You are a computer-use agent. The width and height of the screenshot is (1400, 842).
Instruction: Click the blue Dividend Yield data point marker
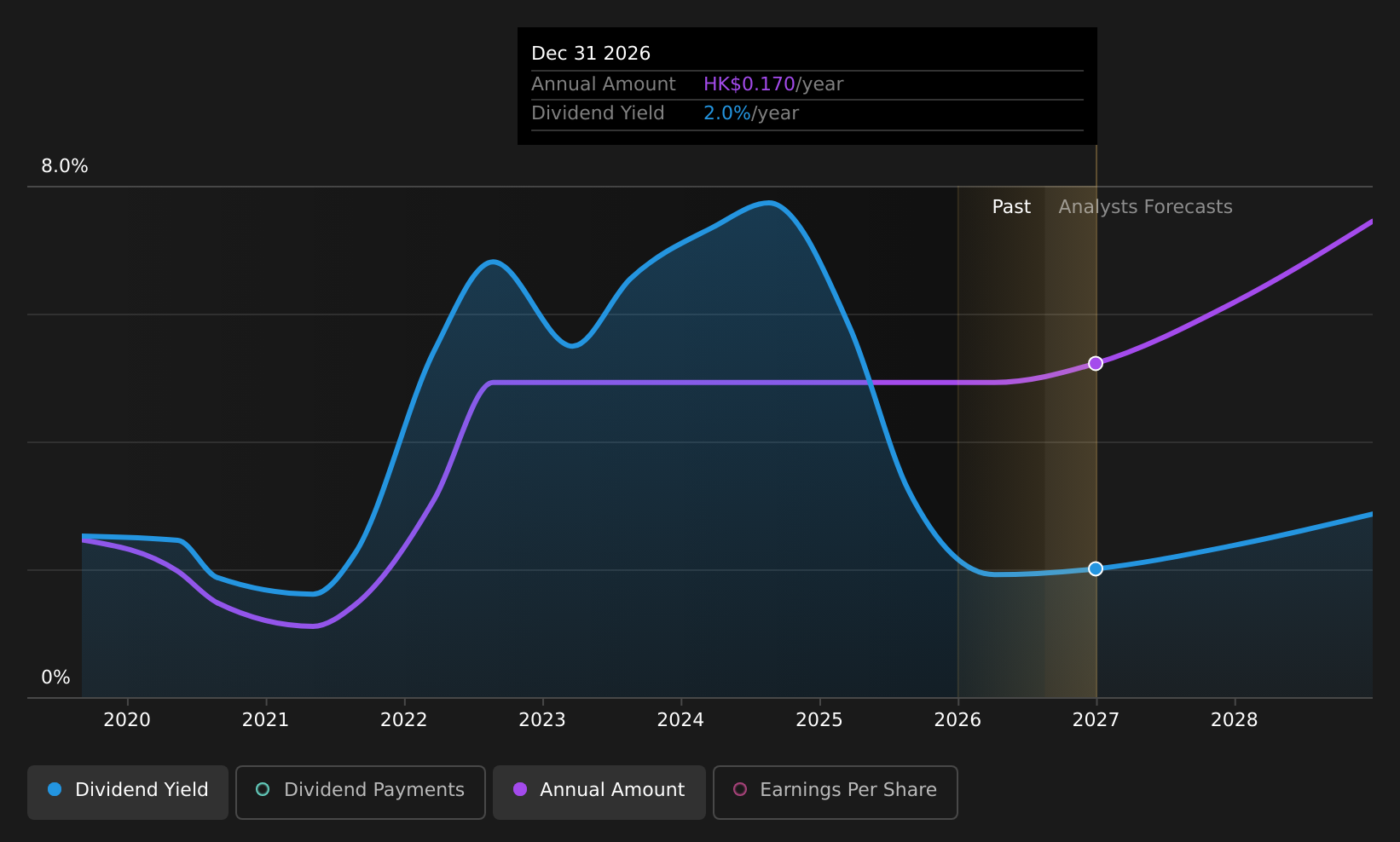point(1096,568)
